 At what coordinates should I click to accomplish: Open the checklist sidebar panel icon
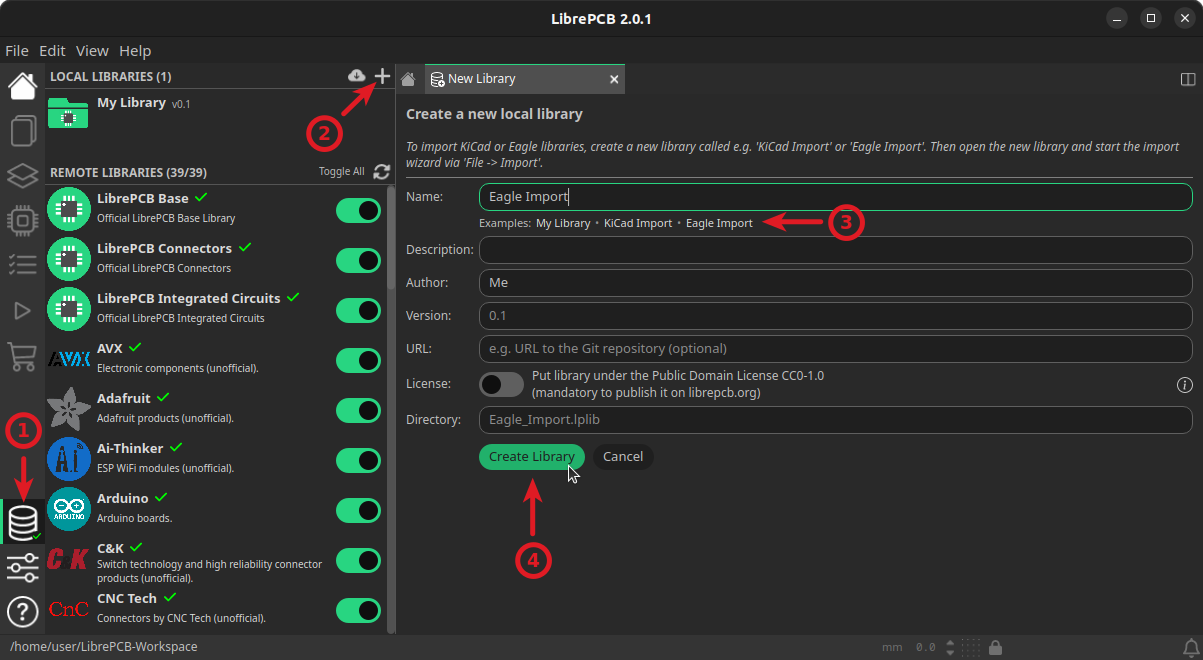tap(22, 264)
